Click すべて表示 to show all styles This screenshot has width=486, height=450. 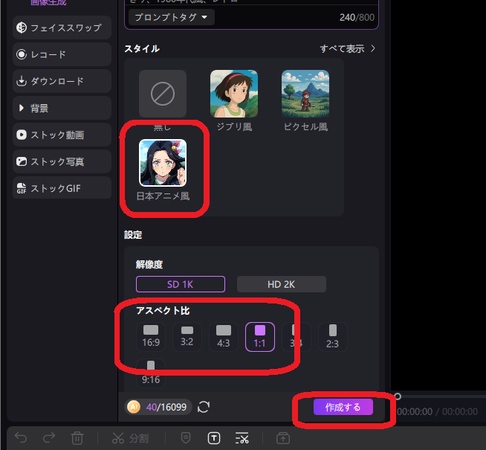click(342, 49)
